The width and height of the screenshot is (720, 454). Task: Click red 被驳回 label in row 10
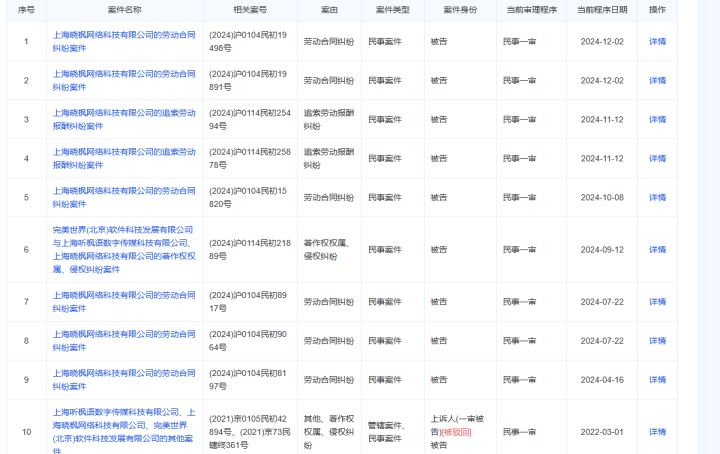[x=456, y=432]
